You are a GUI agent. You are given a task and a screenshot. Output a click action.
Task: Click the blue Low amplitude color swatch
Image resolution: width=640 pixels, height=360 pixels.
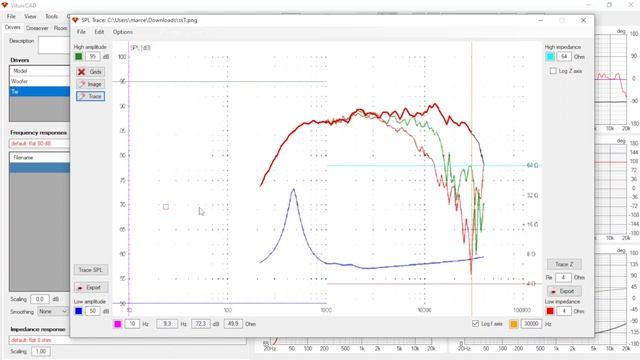click(78, 311)
